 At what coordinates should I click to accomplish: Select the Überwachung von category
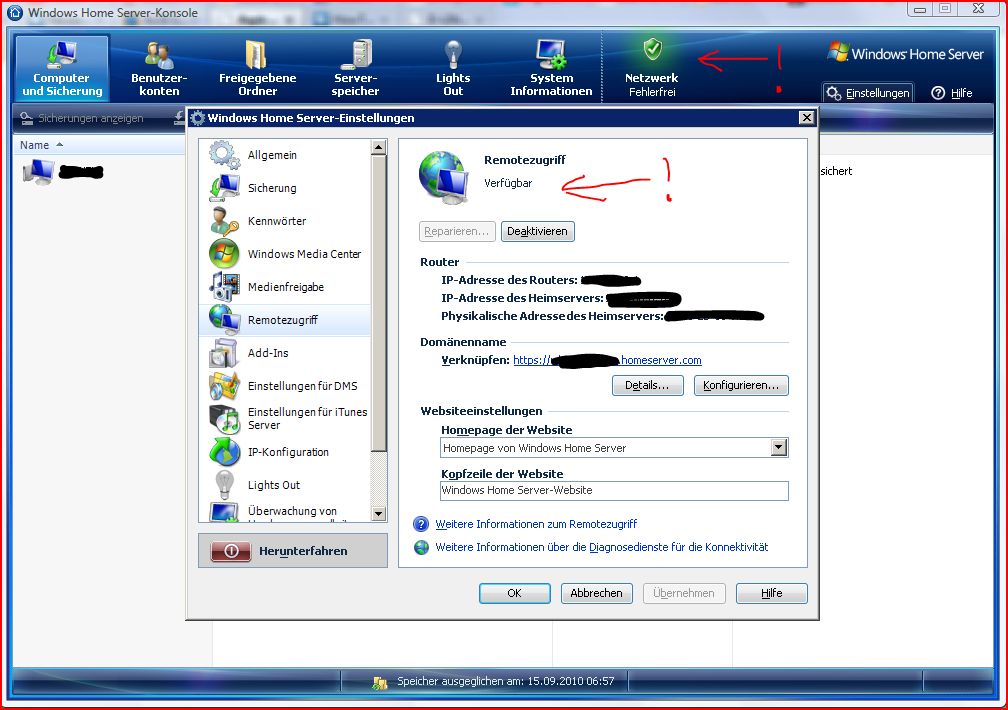285,512
